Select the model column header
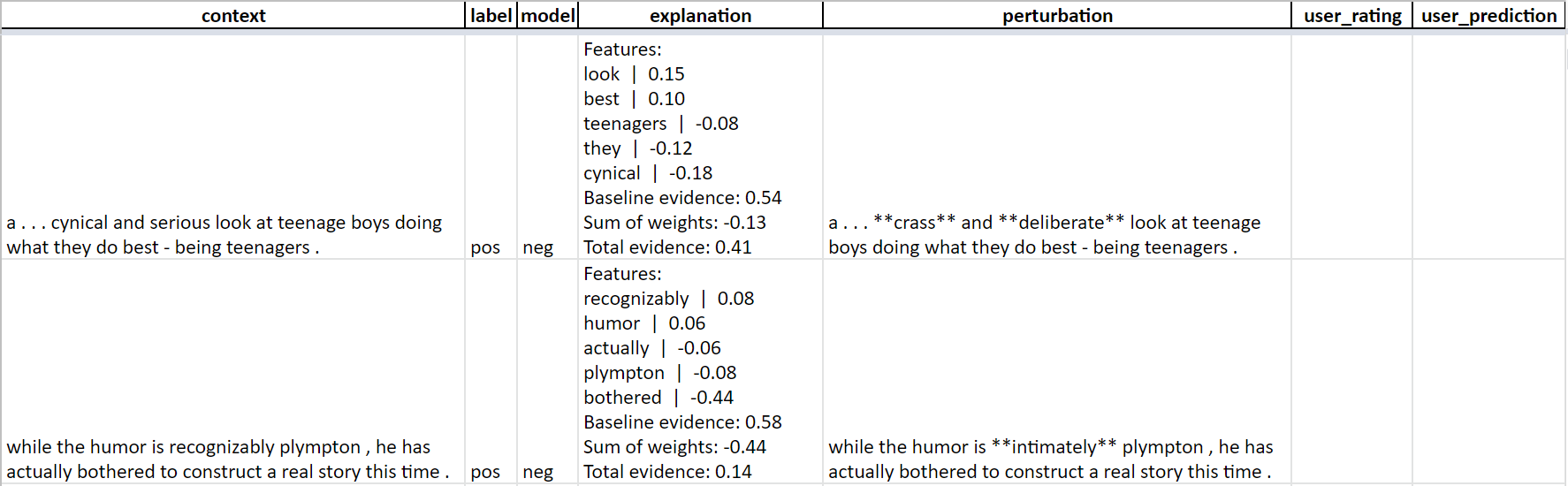 (548, 15)
